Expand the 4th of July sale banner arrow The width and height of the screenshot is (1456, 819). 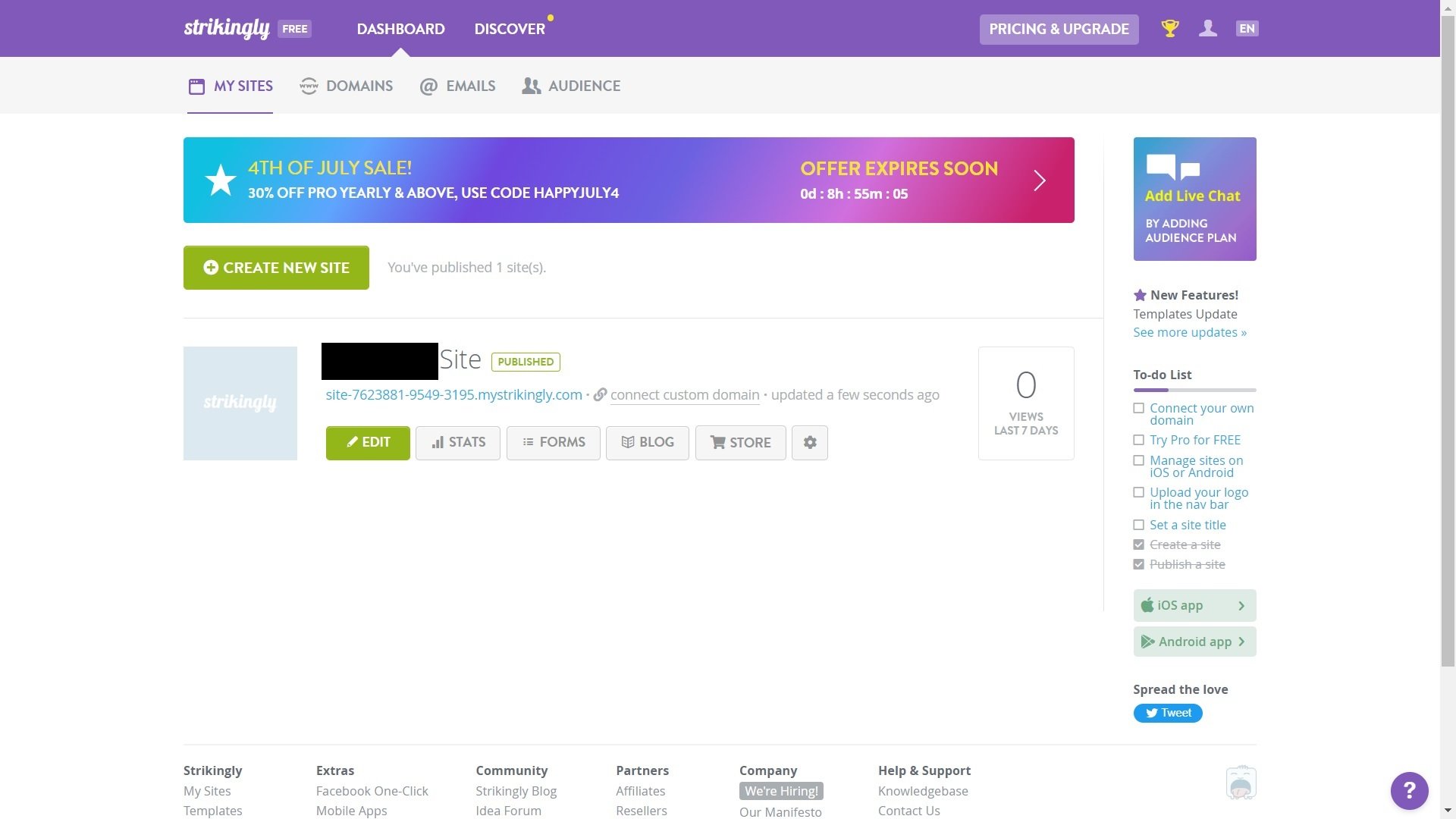tap(1040, 180)
